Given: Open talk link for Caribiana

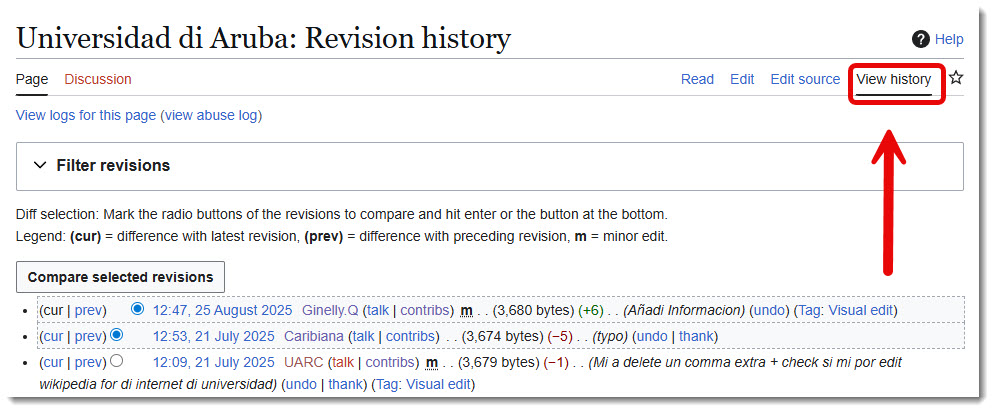Looking at the screenshot, I should (x=363, y=337).
